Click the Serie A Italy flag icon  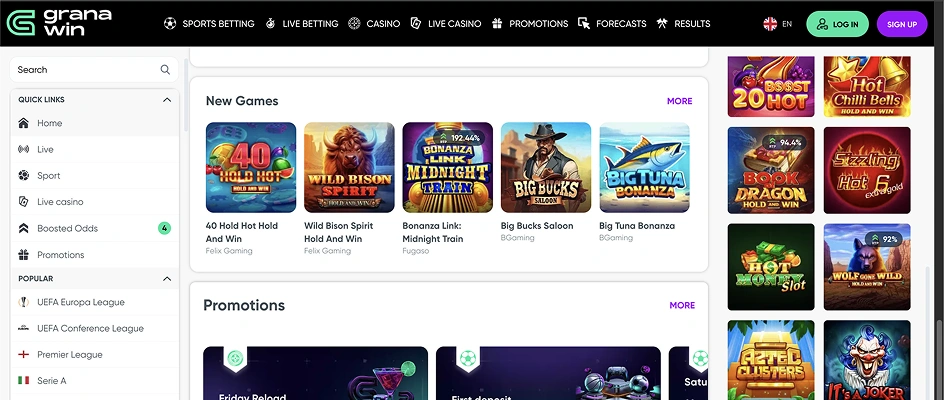[23, 381]
